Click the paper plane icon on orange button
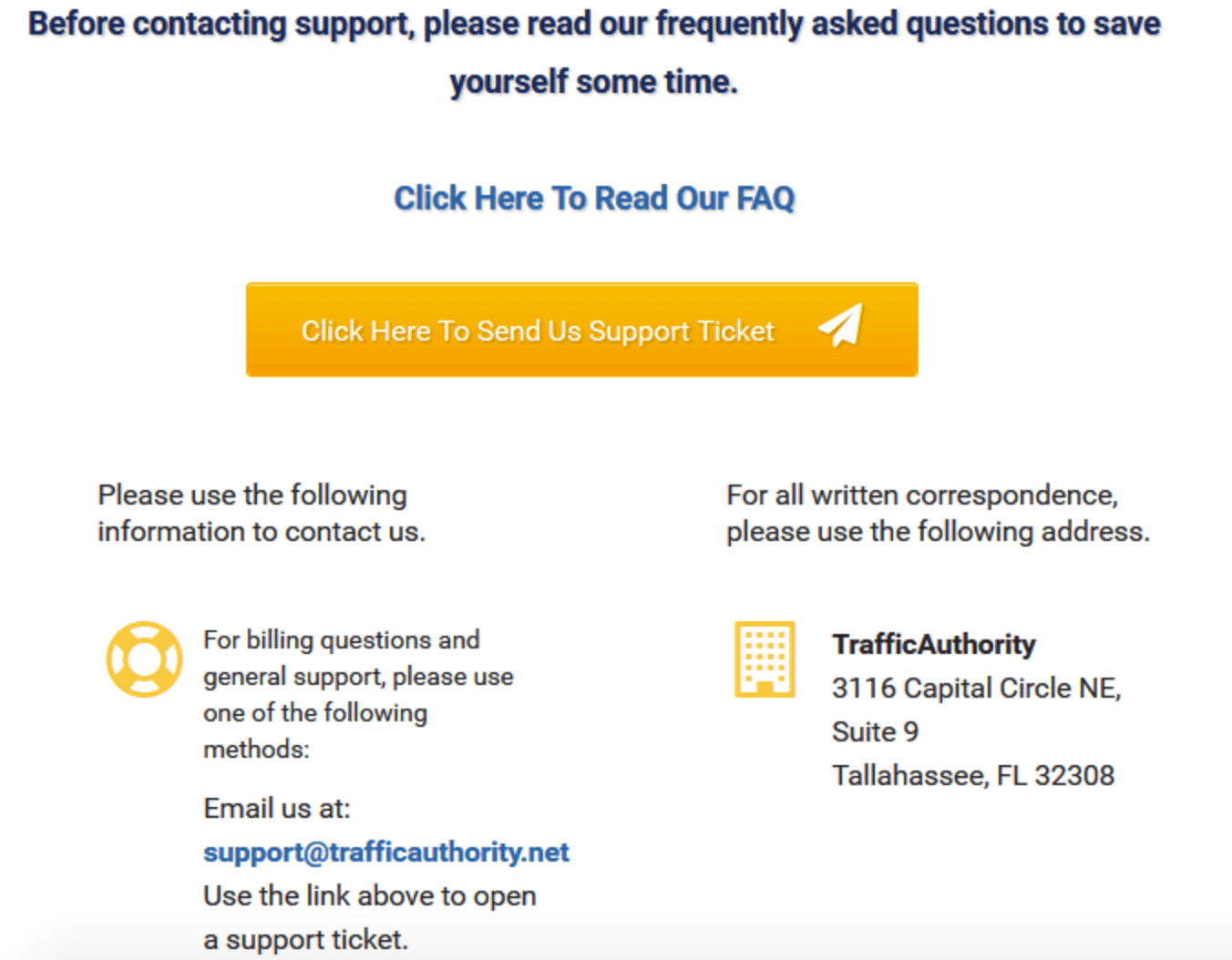The width and height of the screenshot is (1232, 960). click(840, 326)
